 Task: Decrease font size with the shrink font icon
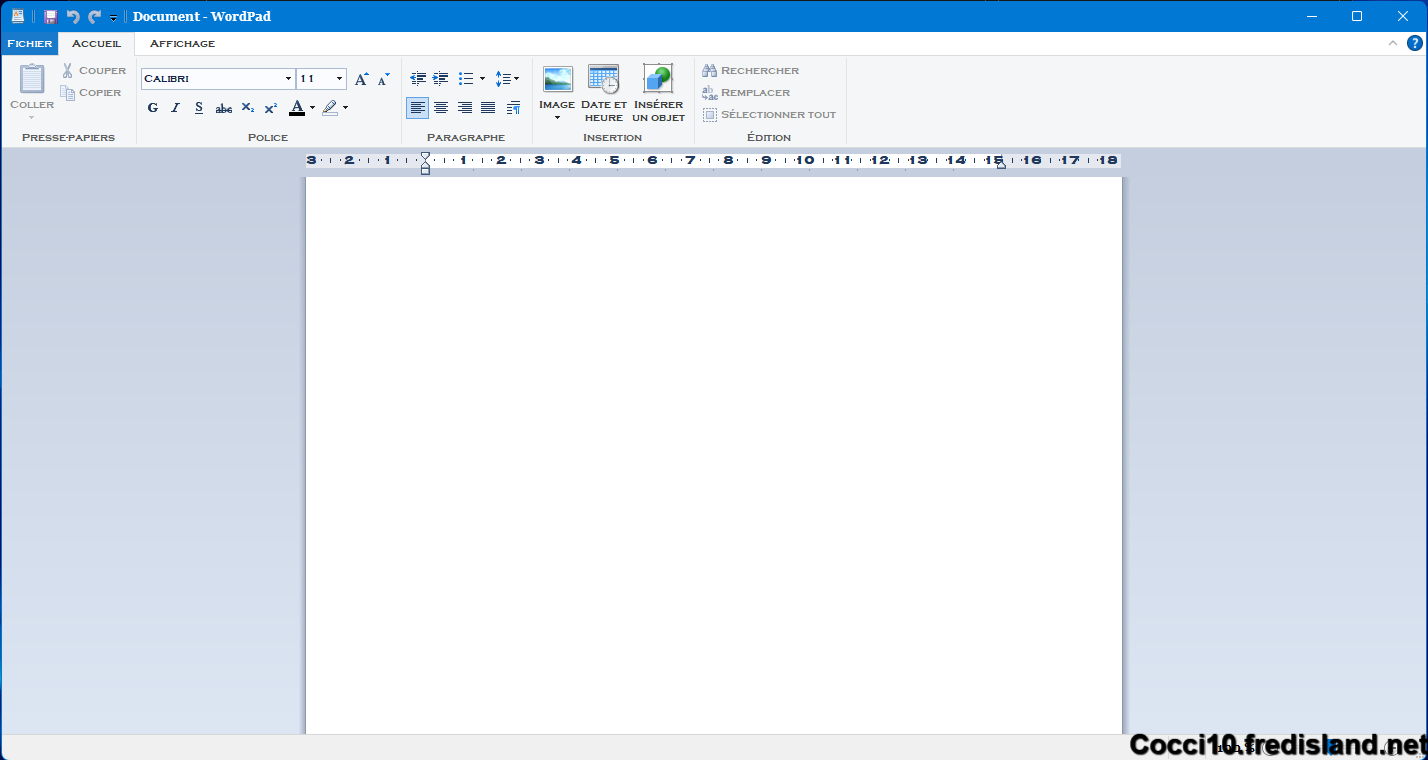(x=384, y=79)
